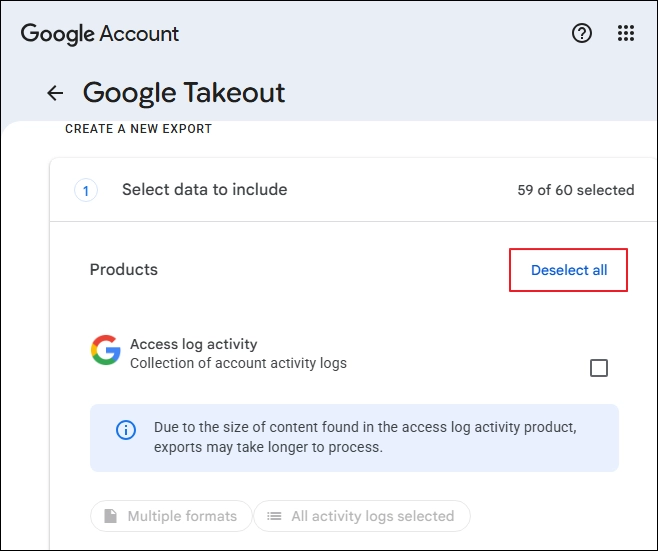
Task: Tick the Access log activity checkbox
Action: [x=598, y=368]
